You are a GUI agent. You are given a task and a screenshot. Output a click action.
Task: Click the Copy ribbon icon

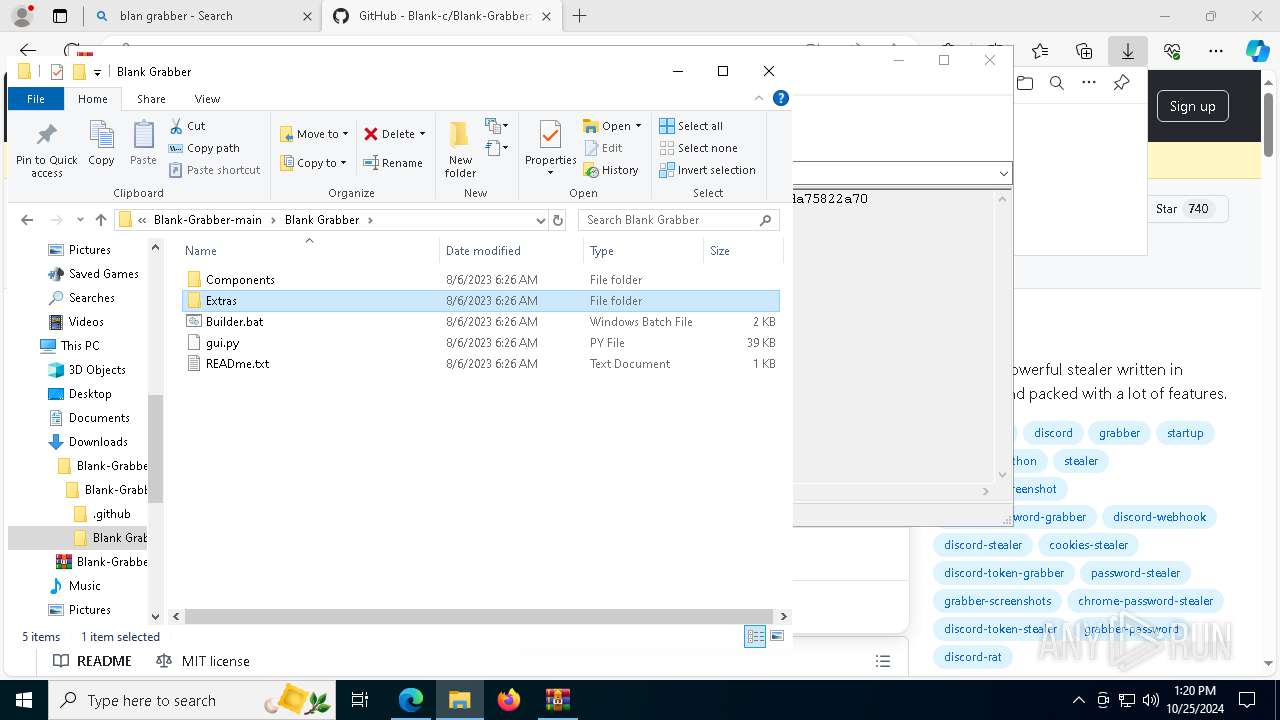coord(101,144)
